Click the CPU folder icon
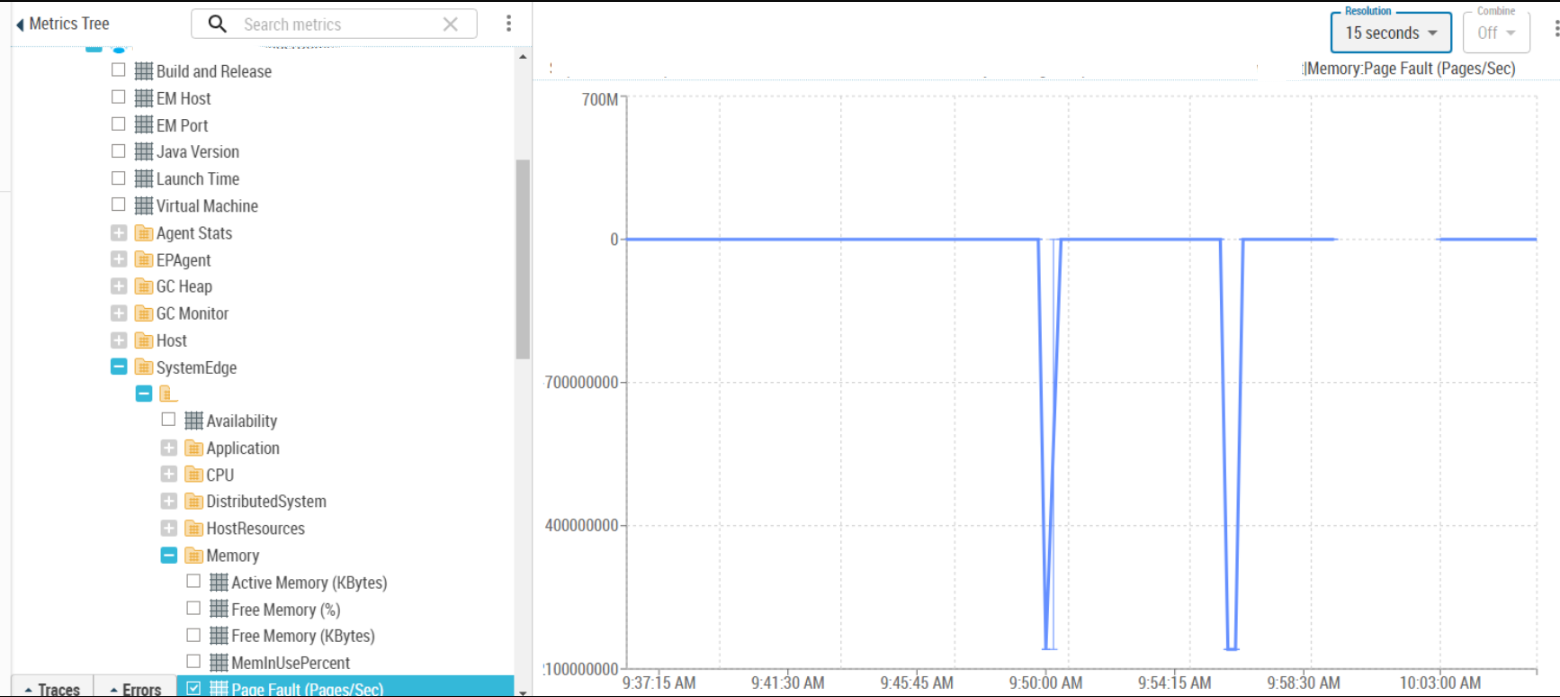The width and height of the screenshot is (1560, 697). pos(193,475)
